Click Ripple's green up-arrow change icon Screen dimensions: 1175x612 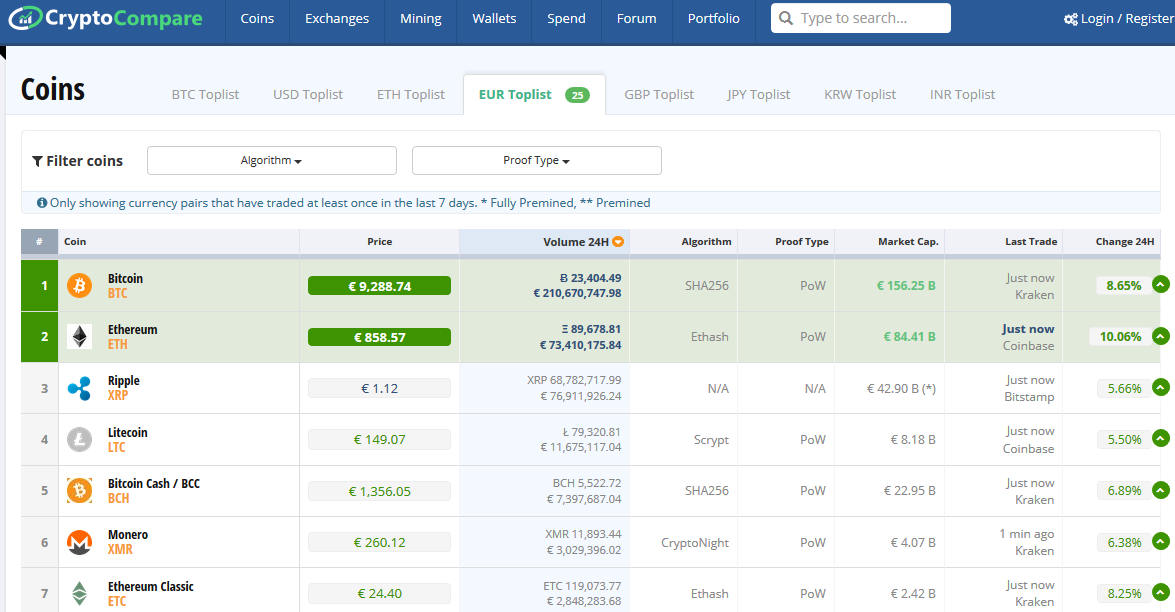[1161, 387]
